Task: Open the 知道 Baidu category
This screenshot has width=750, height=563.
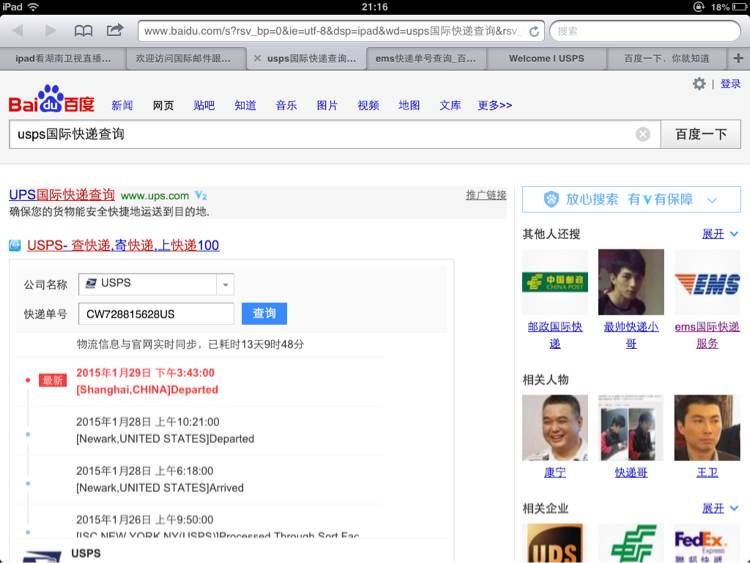Action: (245, 105)
